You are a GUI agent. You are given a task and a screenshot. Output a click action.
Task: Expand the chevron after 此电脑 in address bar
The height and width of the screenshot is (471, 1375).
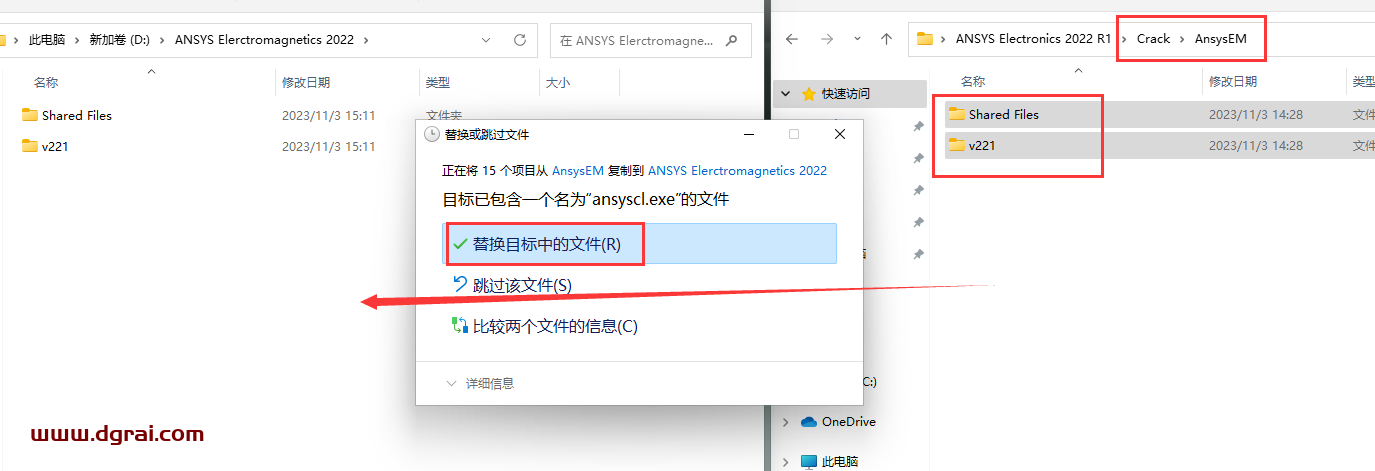pyautogui.click(x=77, y=40)
